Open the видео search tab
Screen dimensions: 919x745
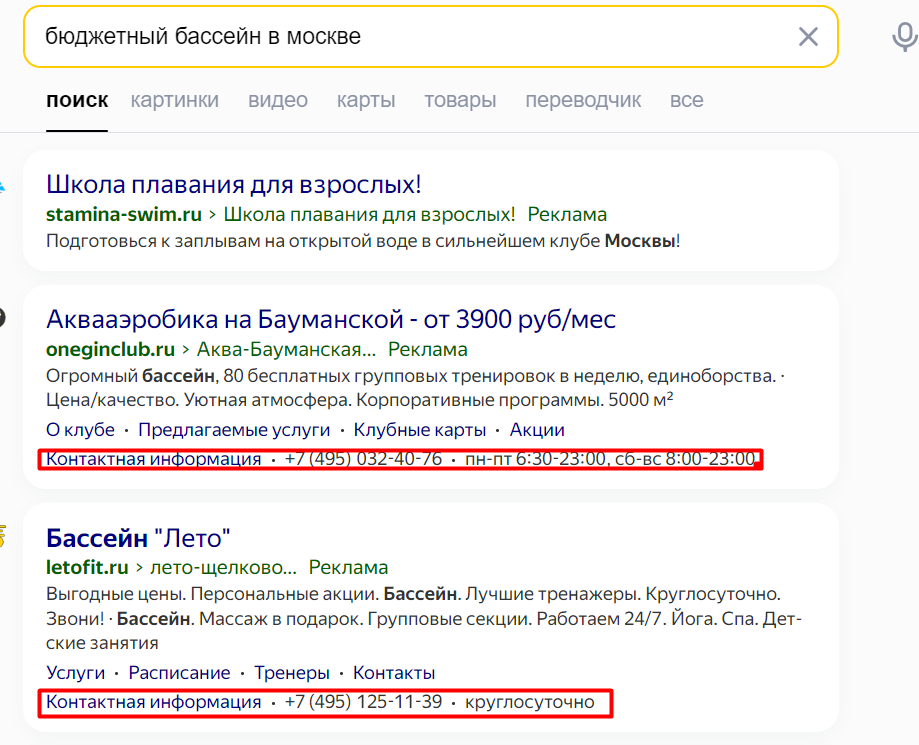click(277, 100)
